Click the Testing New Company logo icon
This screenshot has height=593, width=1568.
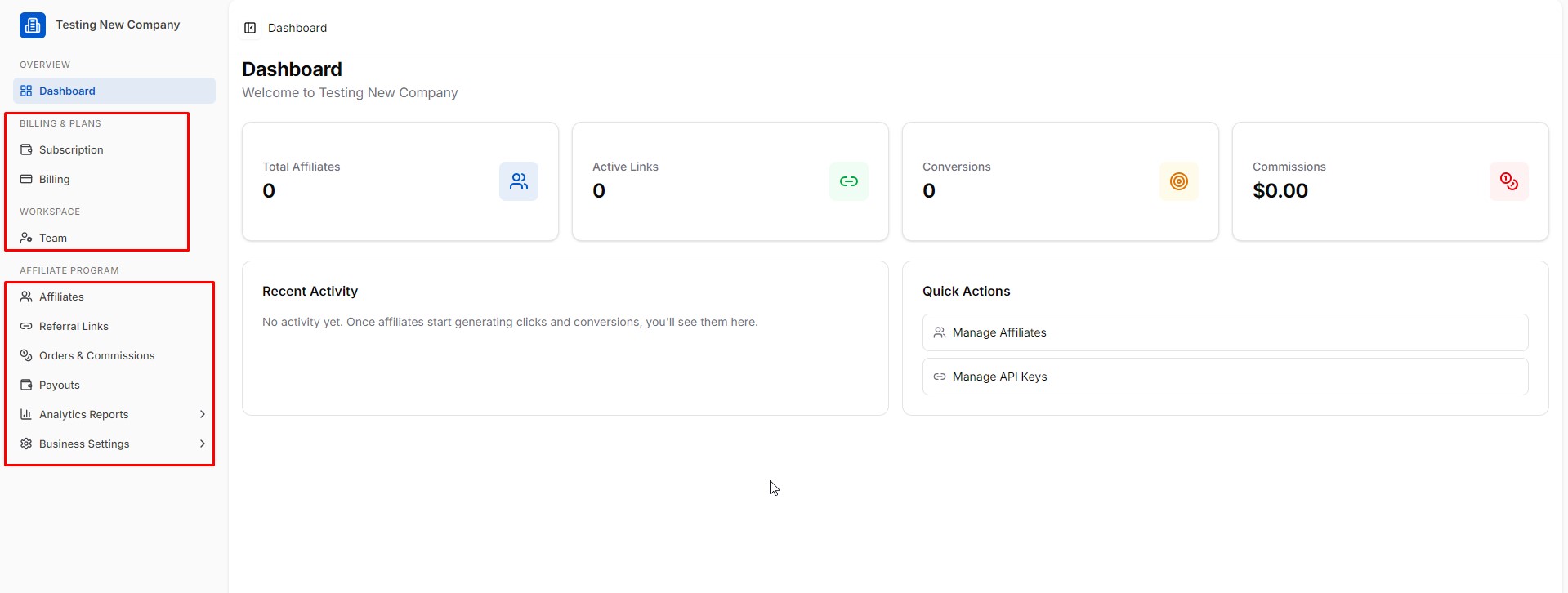[33, 25]
